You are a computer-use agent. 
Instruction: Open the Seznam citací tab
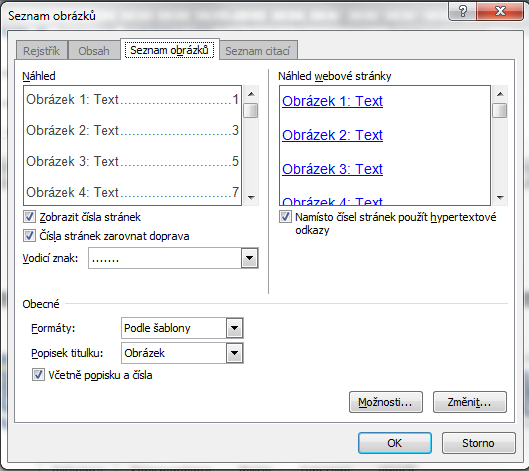coord(258,51)
